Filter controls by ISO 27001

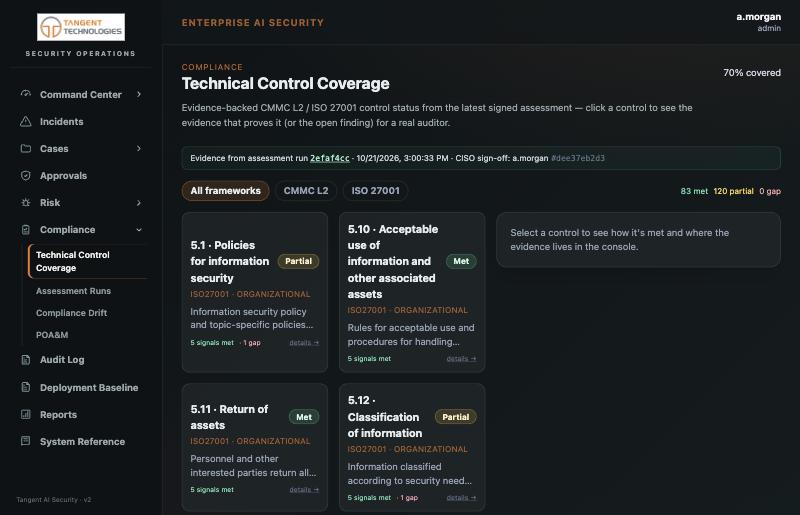(x=376, y=191)
